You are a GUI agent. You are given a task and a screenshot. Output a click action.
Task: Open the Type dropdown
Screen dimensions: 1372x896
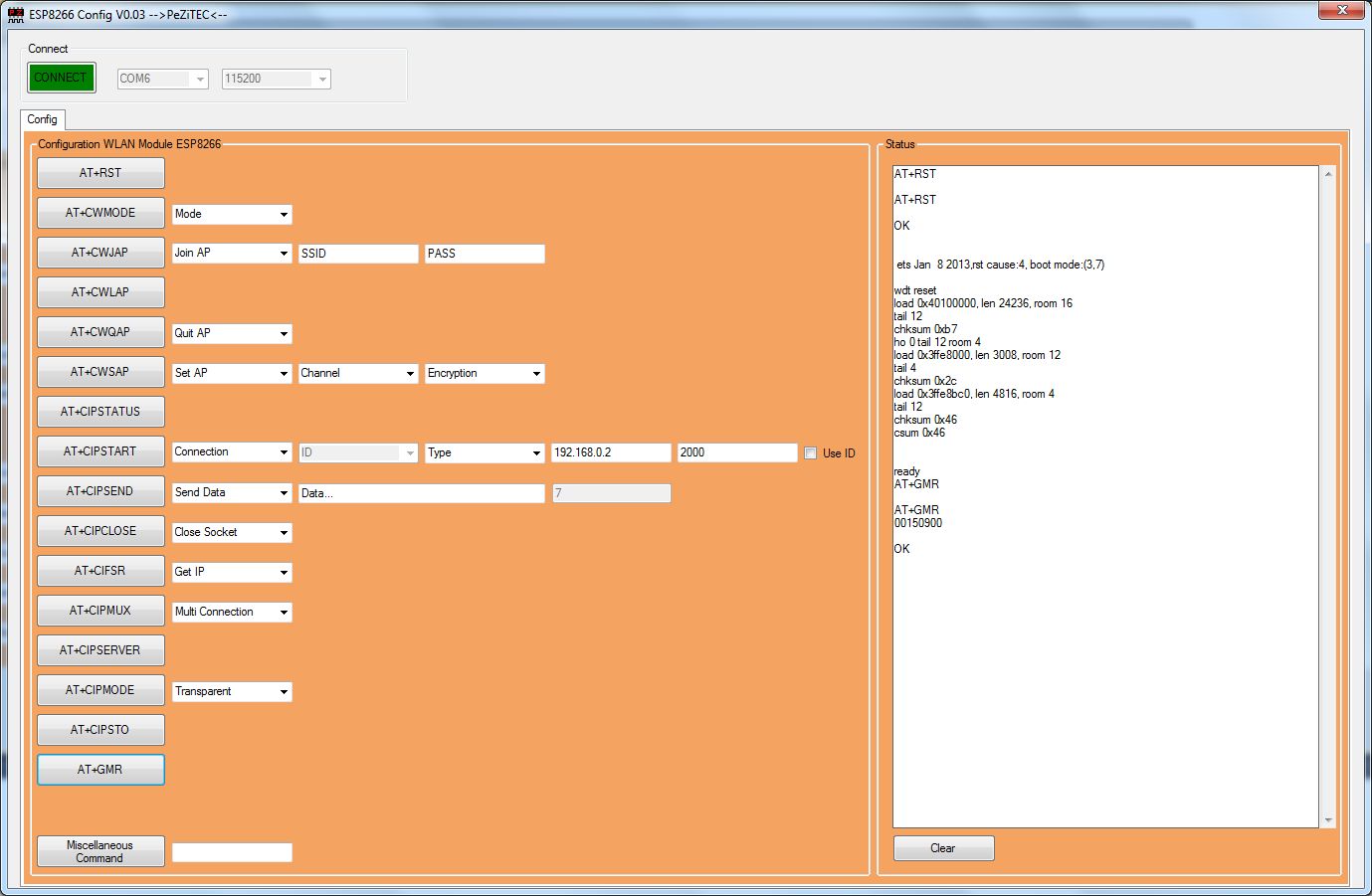tap(485, 452)
